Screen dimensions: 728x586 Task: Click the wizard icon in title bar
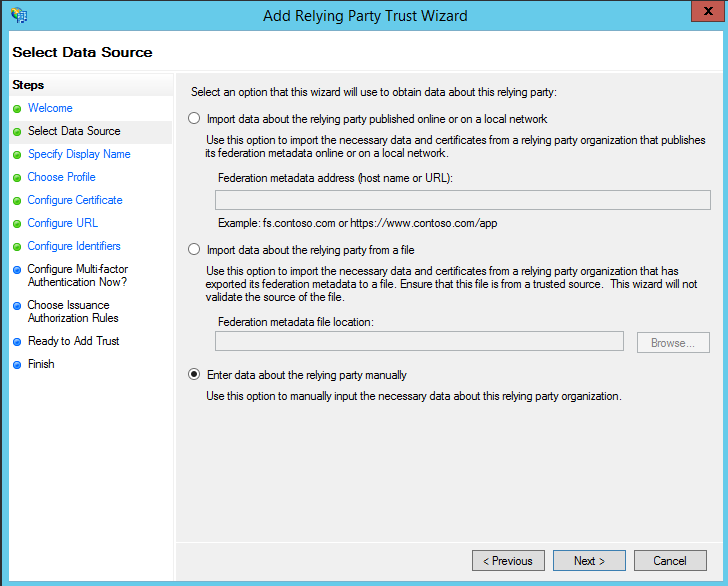click(18, 15)
